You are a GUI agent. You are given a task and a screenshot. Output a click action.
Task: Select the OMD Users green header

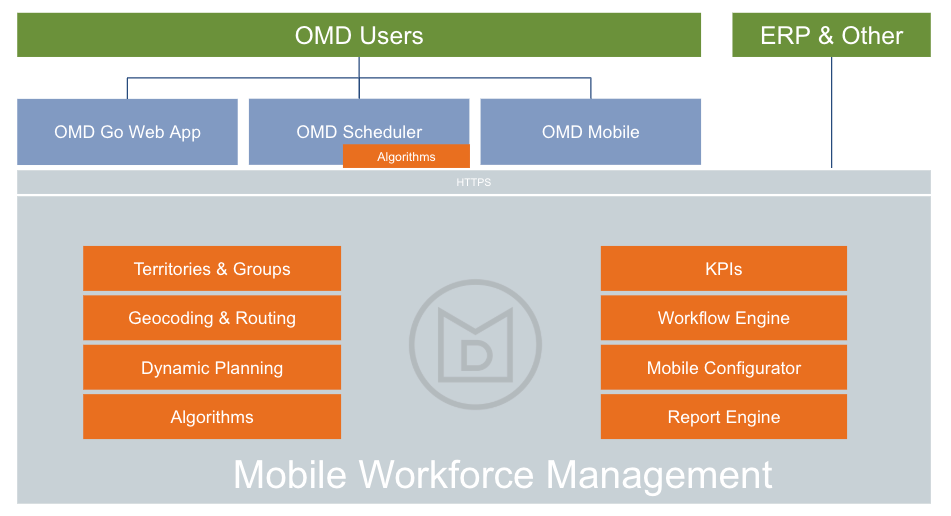(x=359, y=36)
